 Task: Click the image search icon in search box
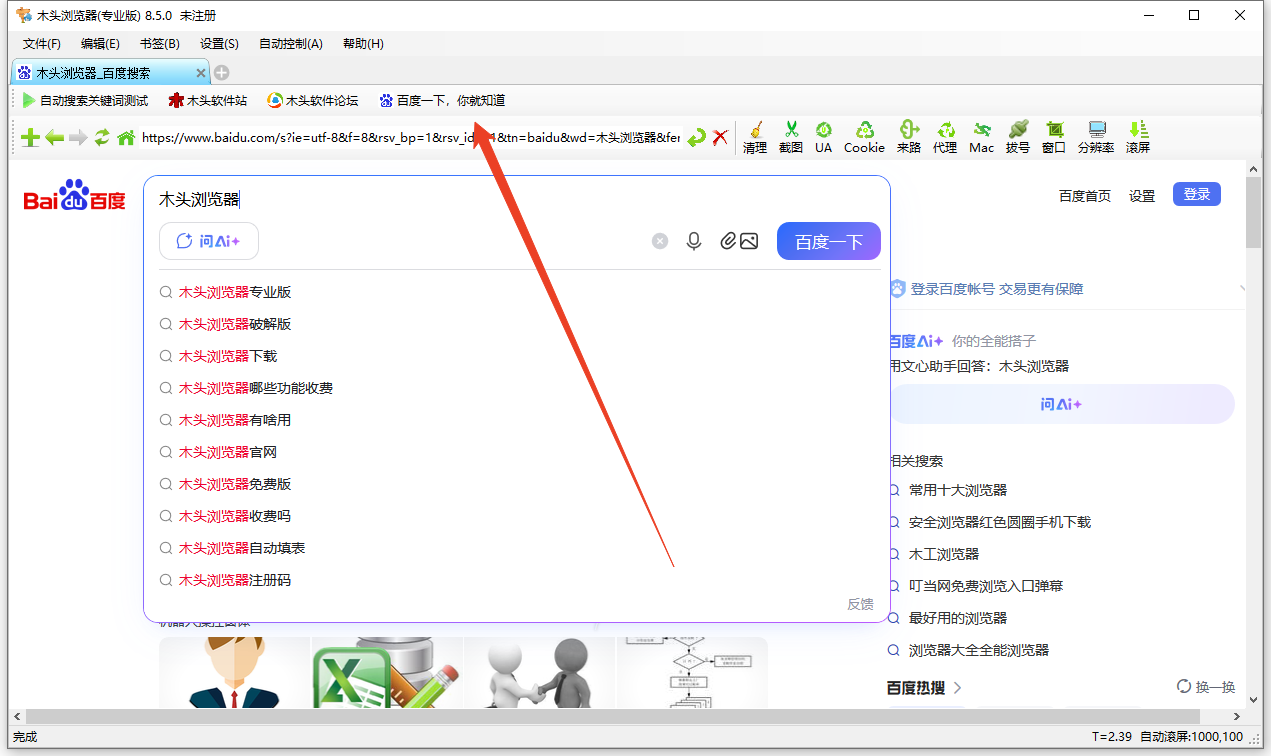click(x=749, y=241)
